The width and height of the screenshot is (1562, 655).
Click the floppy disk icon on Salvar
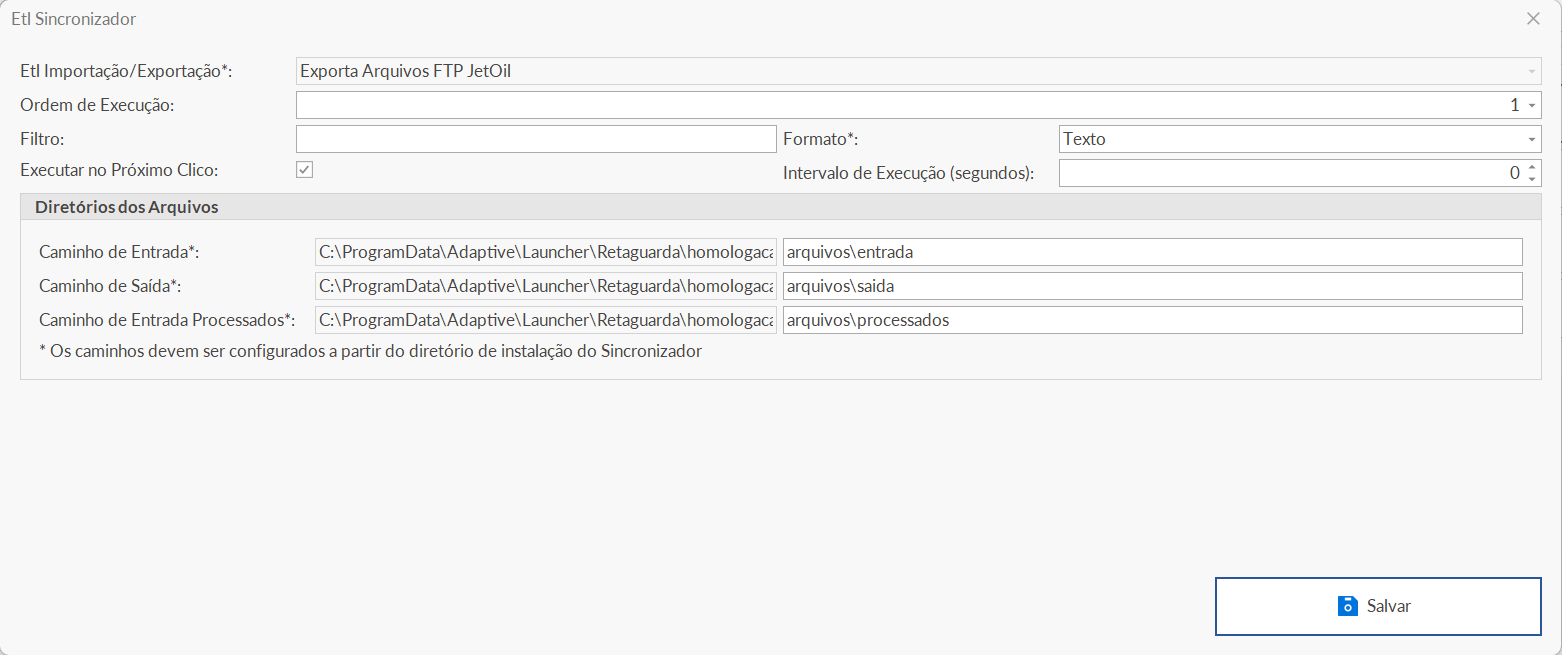[x=1347, y=606]
